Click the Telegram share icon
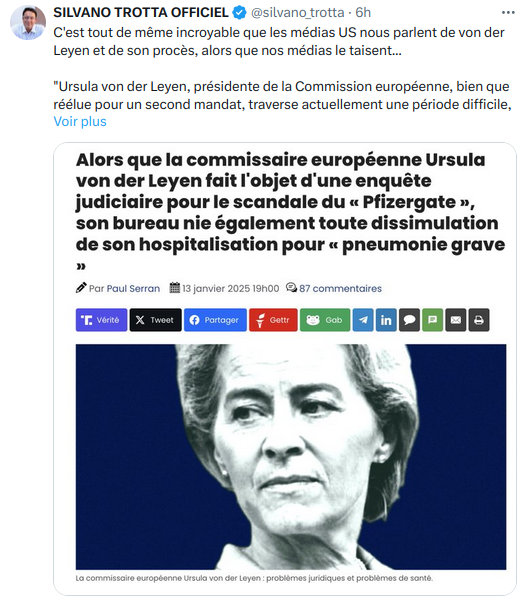The height and width of the screenshot is (597, 517). pyautogui.click(x=363, y=320)
